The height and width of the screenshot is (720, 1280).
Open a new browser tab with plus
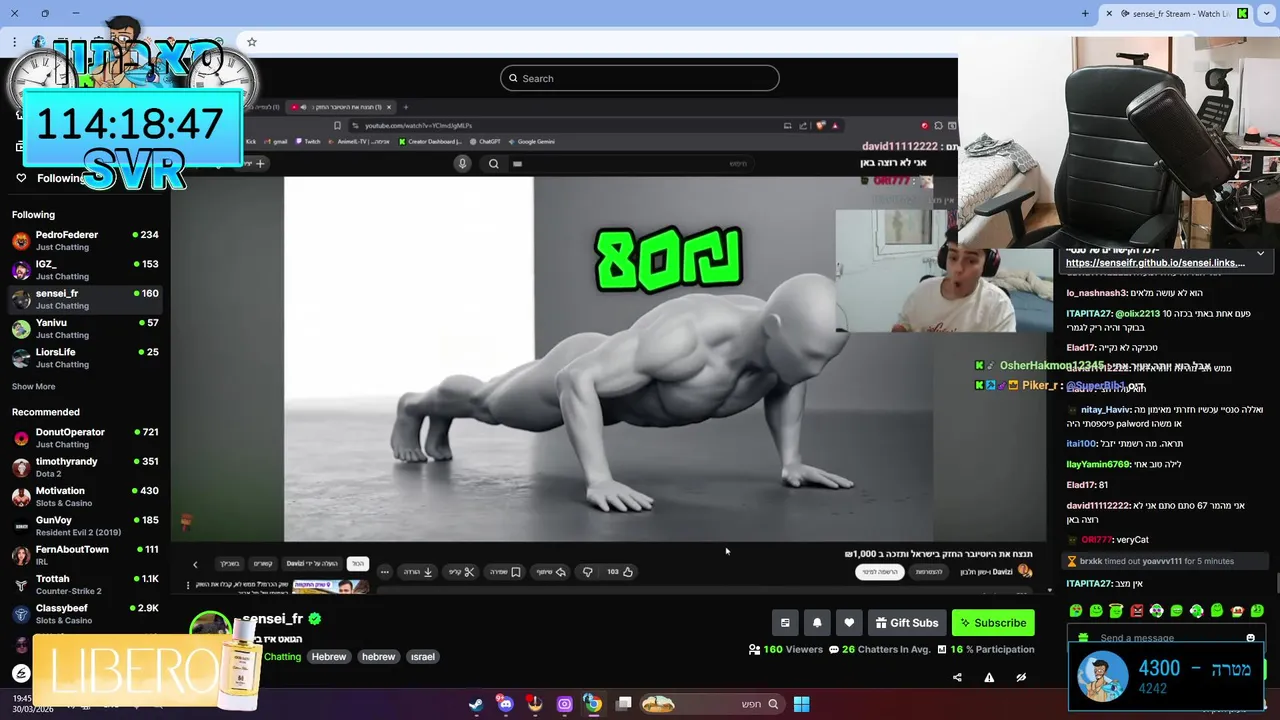click(x=1085, y=13)
